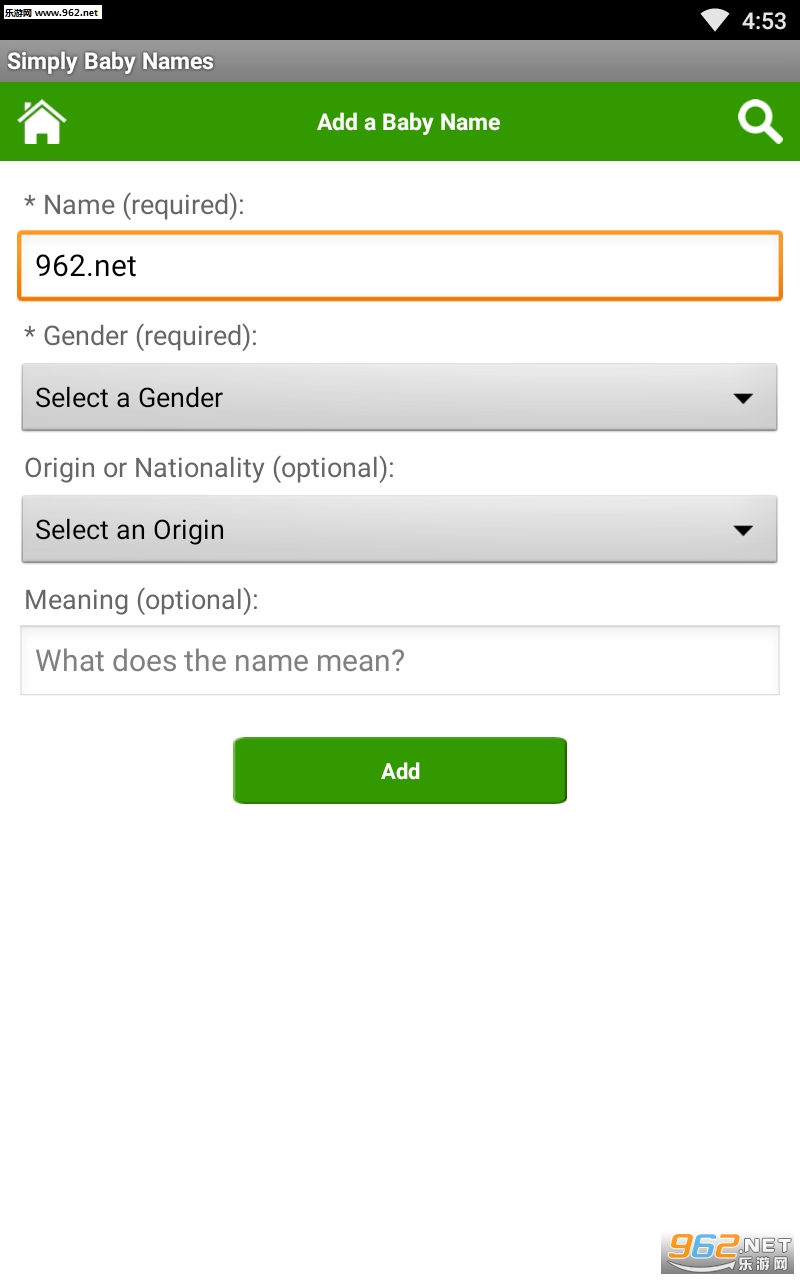
Task: Click the '* Gender (required):' label
Action: pos(141,336)
